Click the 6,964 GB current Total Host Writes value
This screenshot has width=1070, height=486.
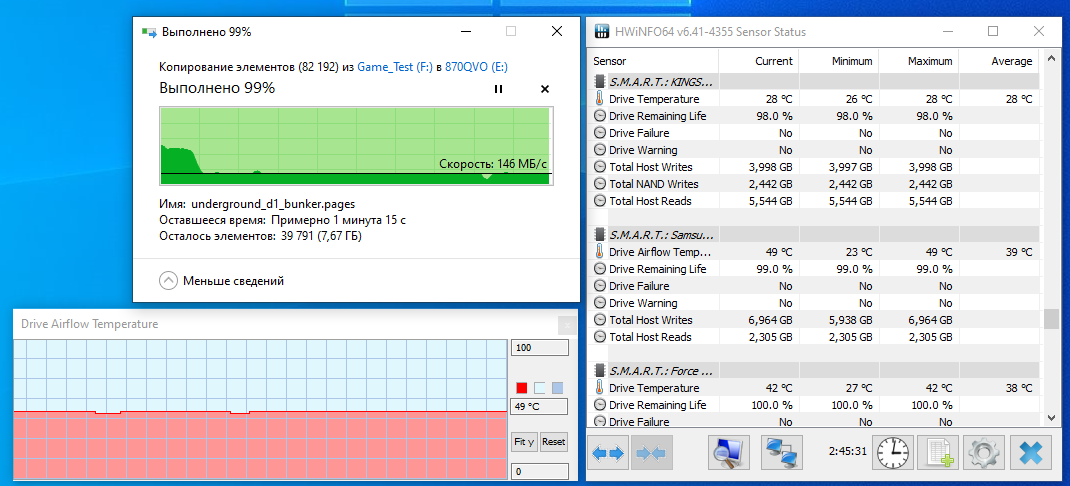click(768, 319)
